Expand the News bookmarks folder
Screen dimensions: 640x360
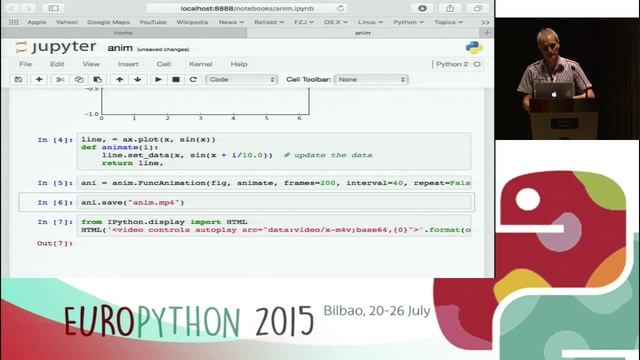(x=231, y=22)
